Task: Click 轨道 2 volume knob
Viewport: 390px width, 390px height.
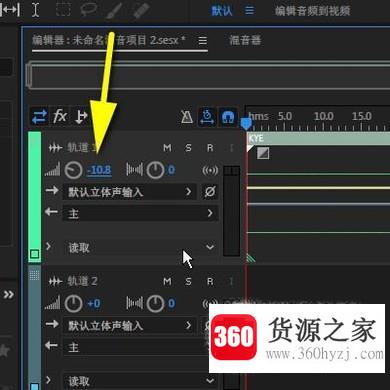Action: click(73, 304)
